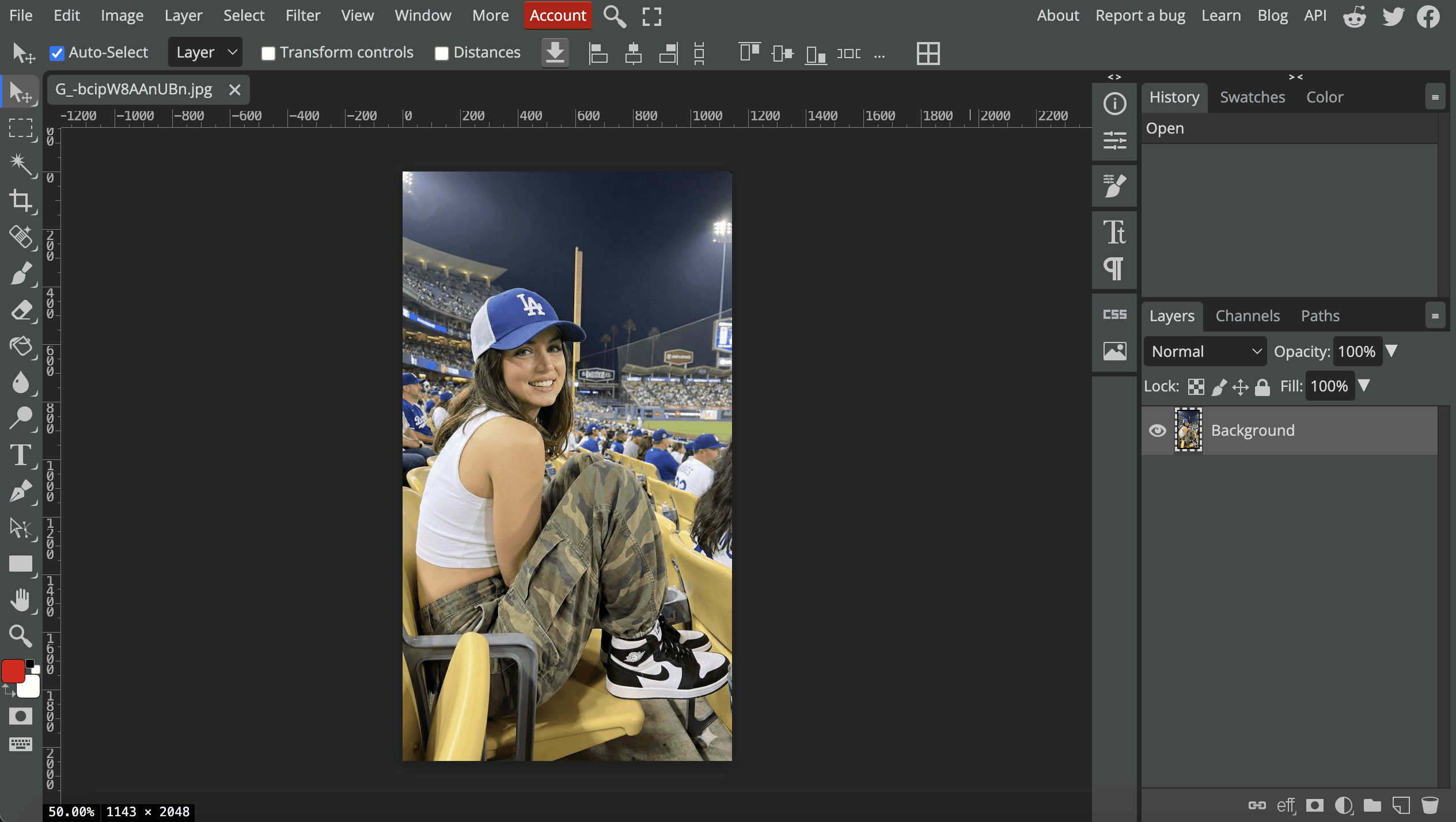Select the Crop tool
Viewport: 1456px width, 822px height.
click(21, 200)
